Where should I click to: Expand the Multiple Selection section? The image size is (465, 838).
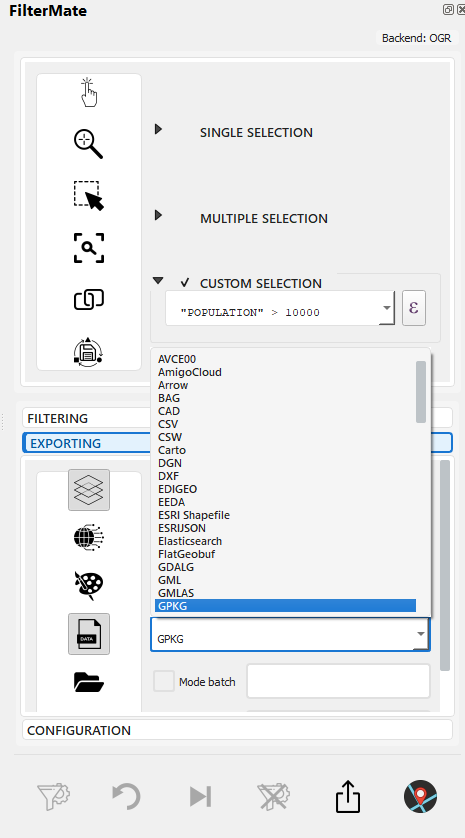point(158,215)
